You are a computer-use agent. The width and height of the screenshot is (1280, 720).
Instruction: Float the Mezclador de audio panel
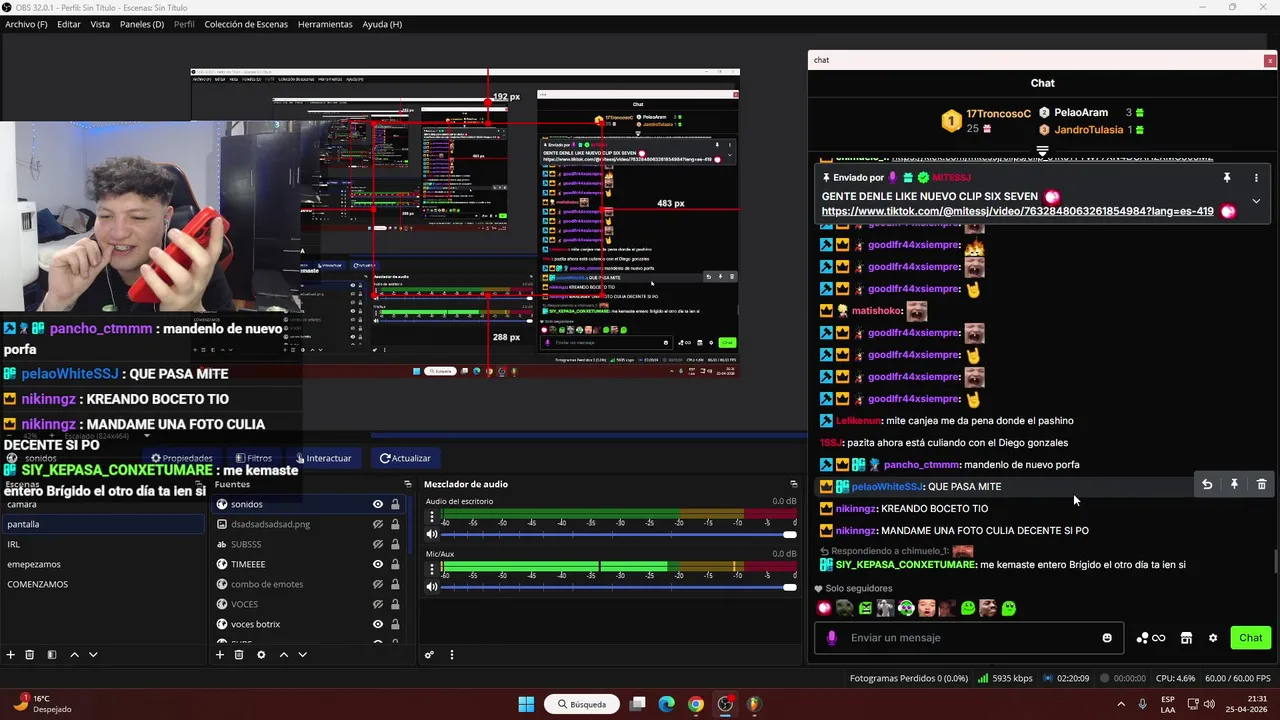pyautogui.click(x=793, y=484)
